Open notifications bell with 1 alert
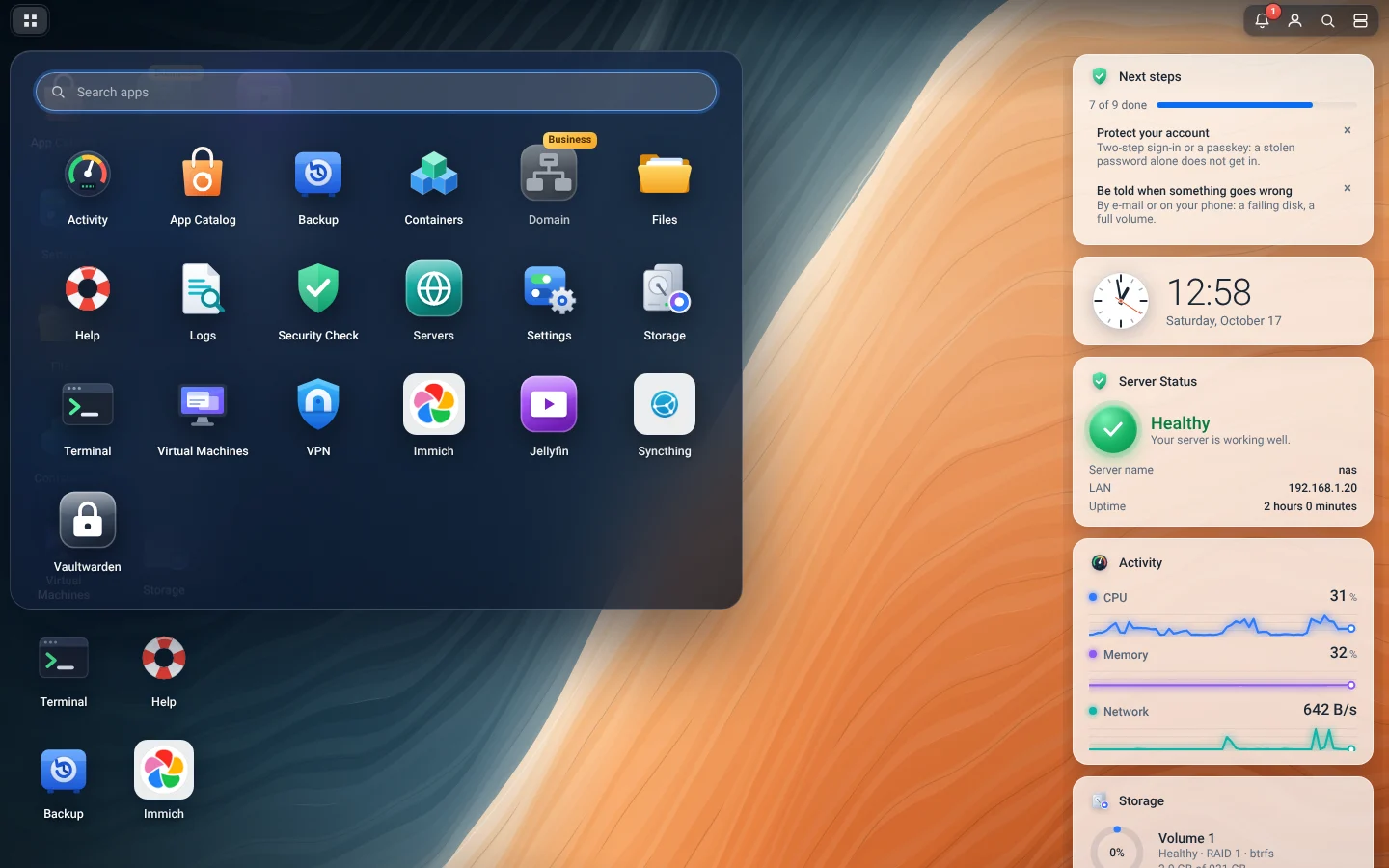 pyautogui.click(x=1263, y=20)
